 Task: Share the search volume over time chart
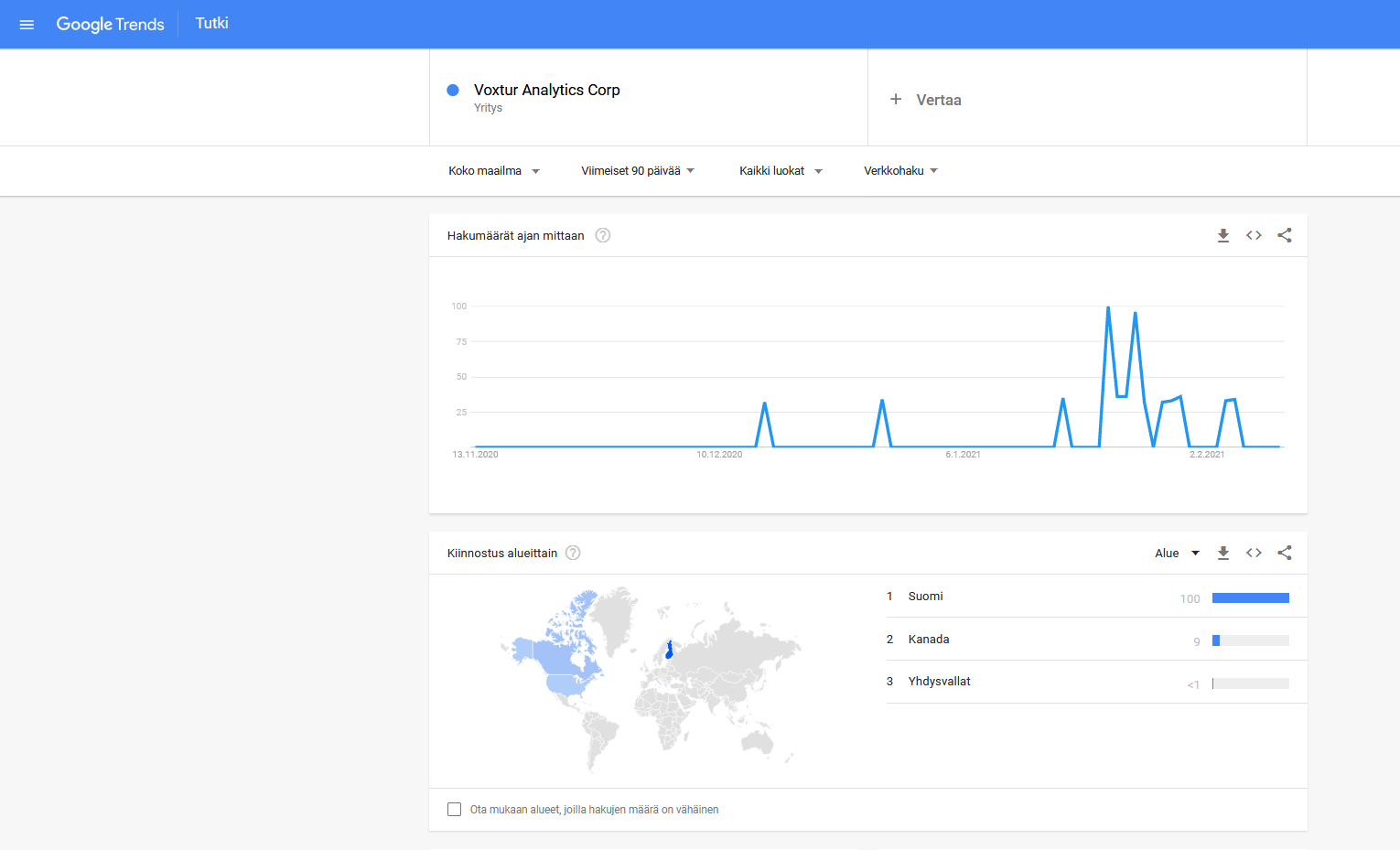point(1285,236)
